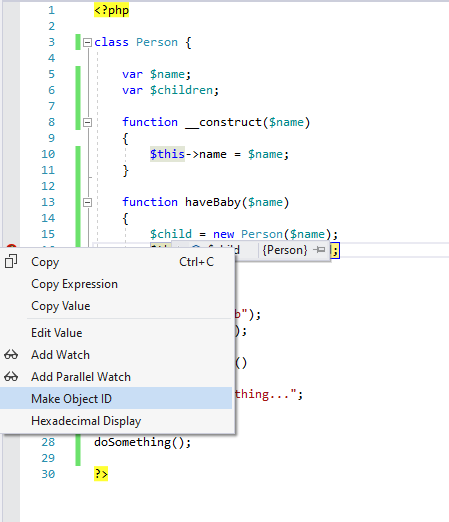449x522 pixels.
Task: Choose Edit Value in context menu
Action: tap(116, 333)
